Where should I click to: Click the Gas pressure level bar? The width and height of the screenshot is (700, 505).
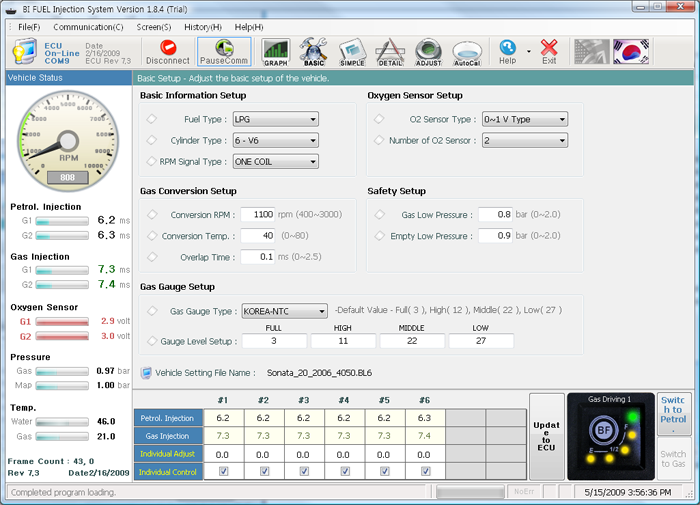62,371
